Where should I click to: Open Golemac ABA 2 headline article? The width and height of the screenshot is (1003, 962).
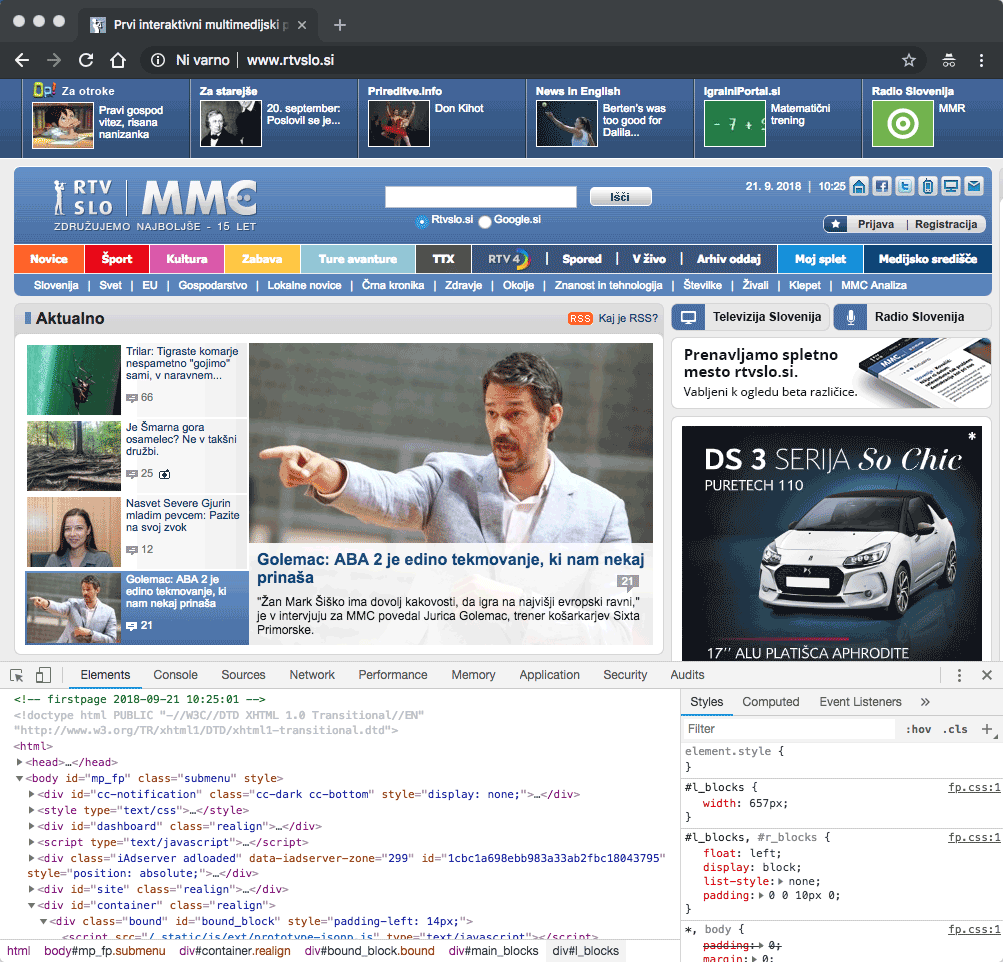(x=450, y=569)
